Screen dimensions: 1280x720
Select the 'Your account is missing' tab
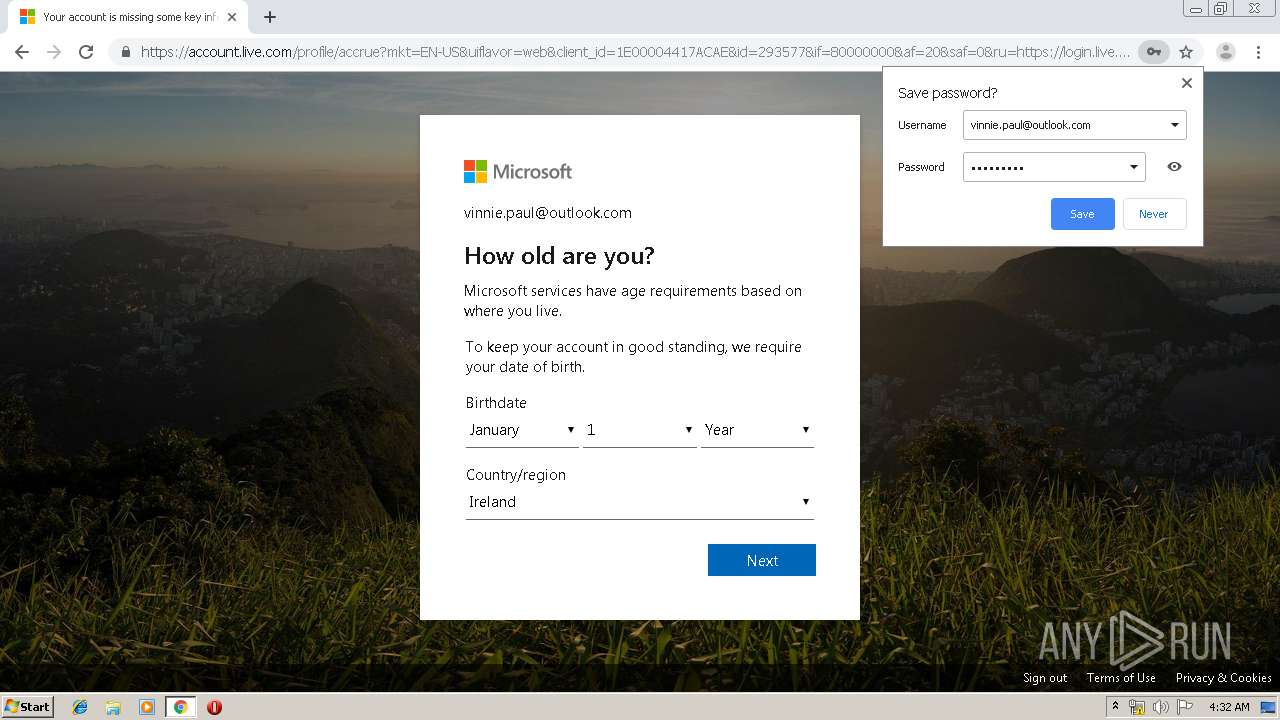[x=128, y=17]
